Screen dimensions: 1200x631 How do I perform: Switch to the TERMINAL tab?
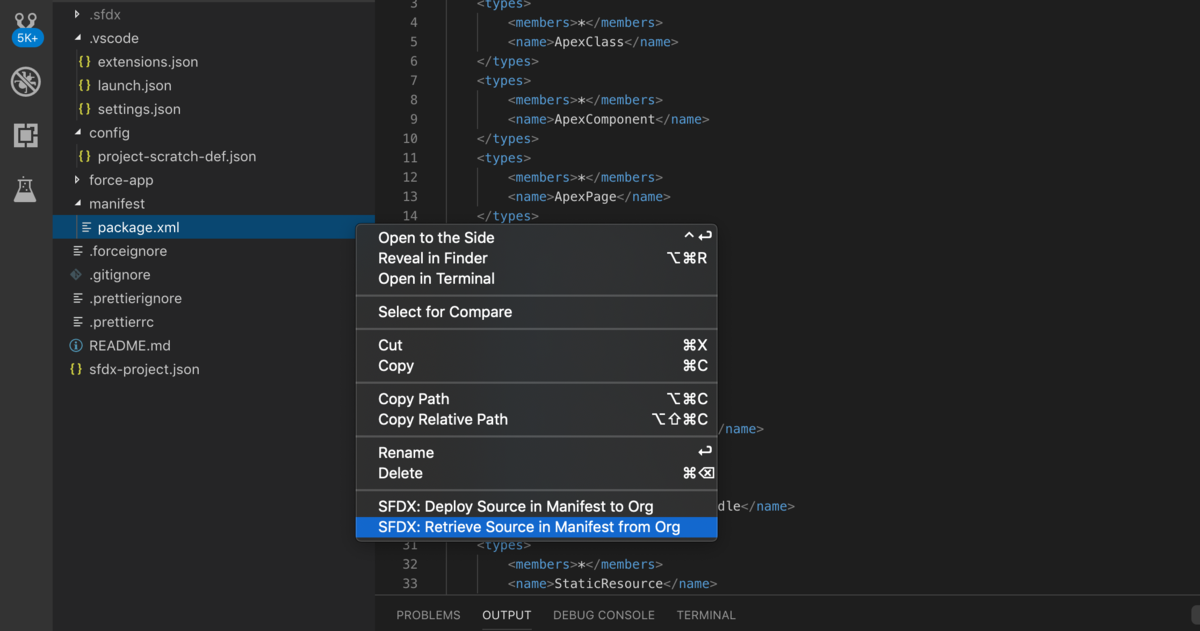[705, 615]
